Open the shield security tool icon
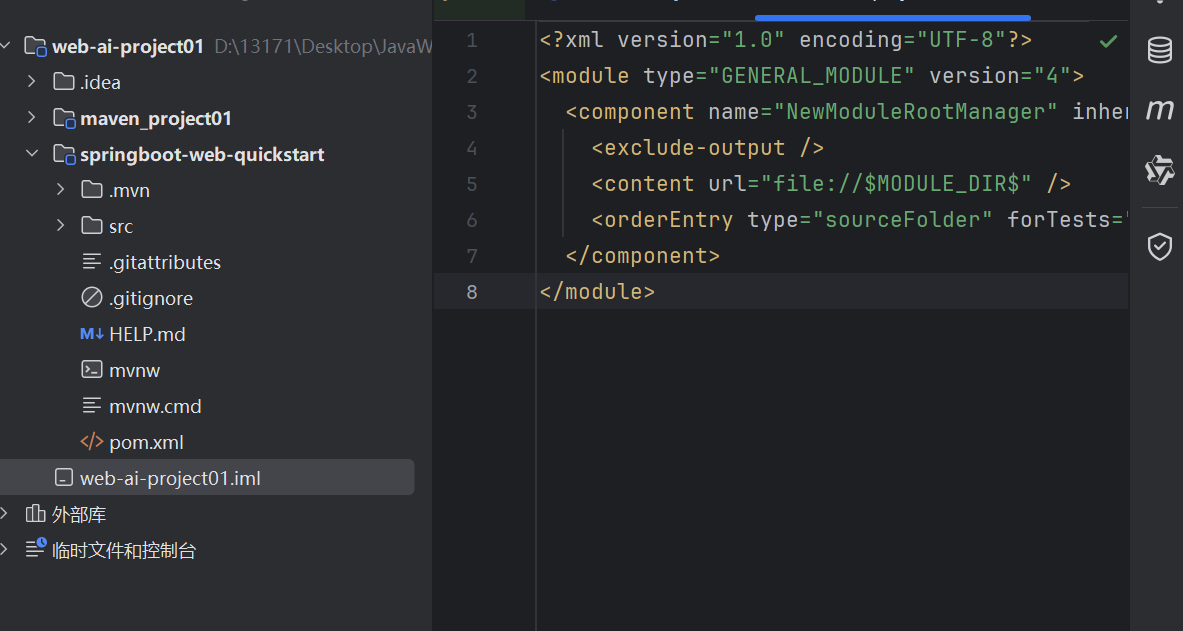The image size is (1183, 631). tap(1160, 247)
